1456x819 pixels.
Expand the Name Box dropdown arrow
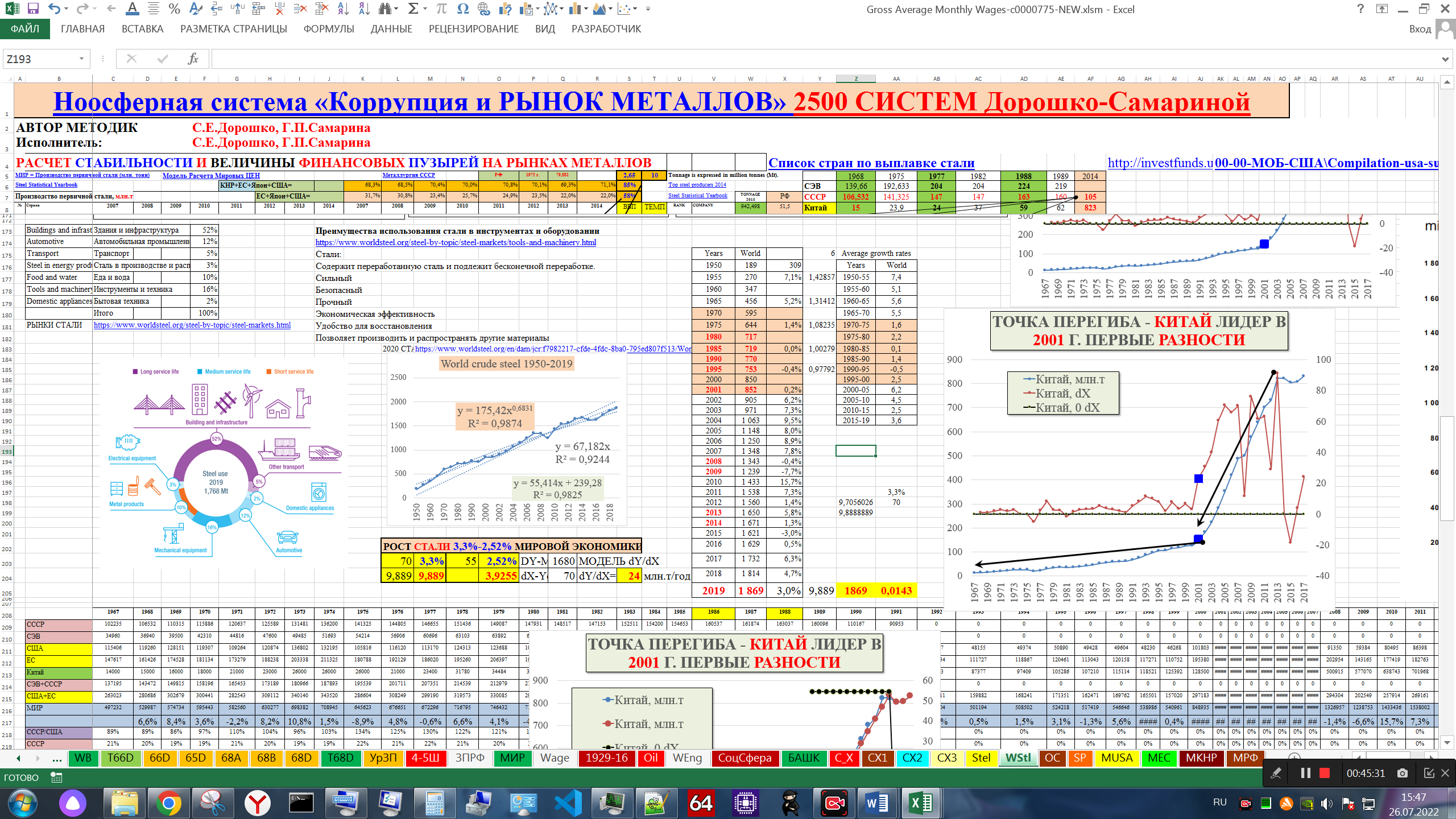click(81, 59)
